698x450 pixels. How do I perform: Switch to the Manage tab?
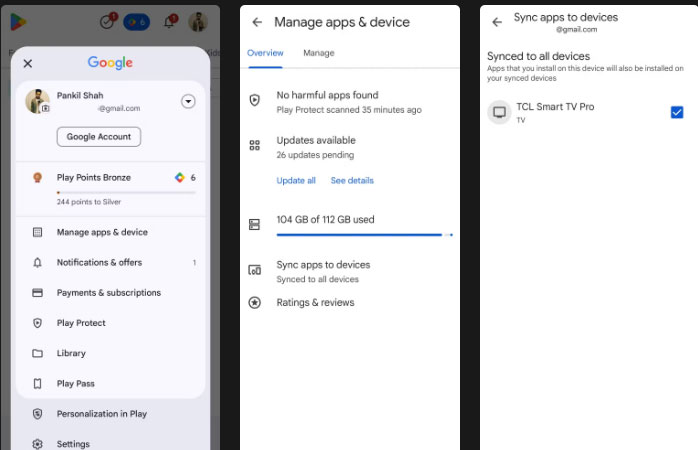[318, 53]
